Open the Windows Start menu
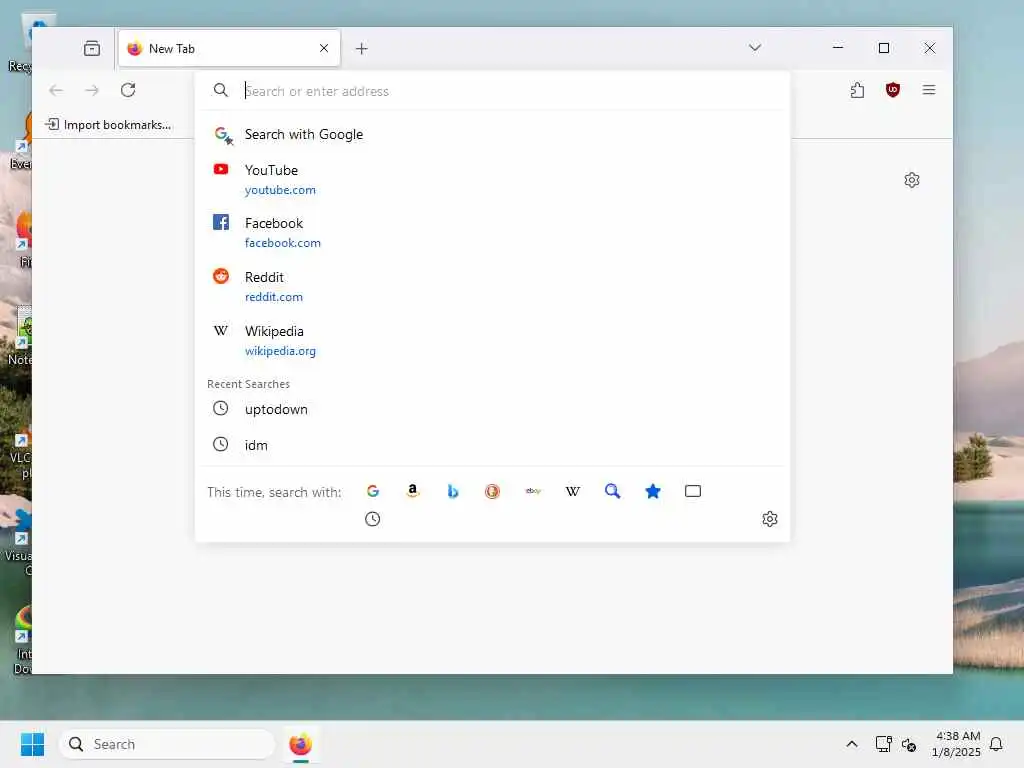The image size is (1024, 768). 32,744
